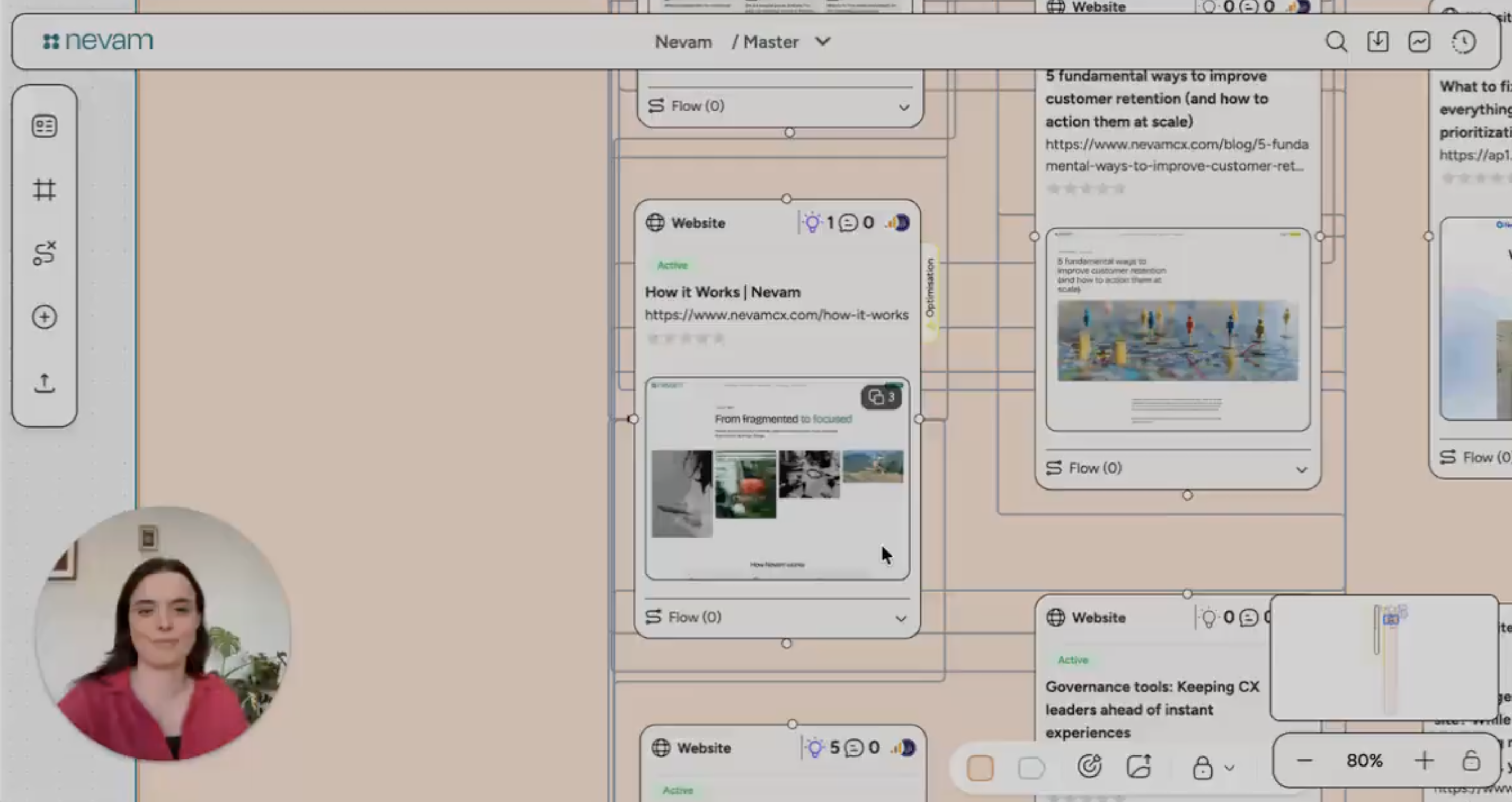
Task: Click analytics badge on bottom Website card
Action: pyautogui.click(x=904, y=748)
